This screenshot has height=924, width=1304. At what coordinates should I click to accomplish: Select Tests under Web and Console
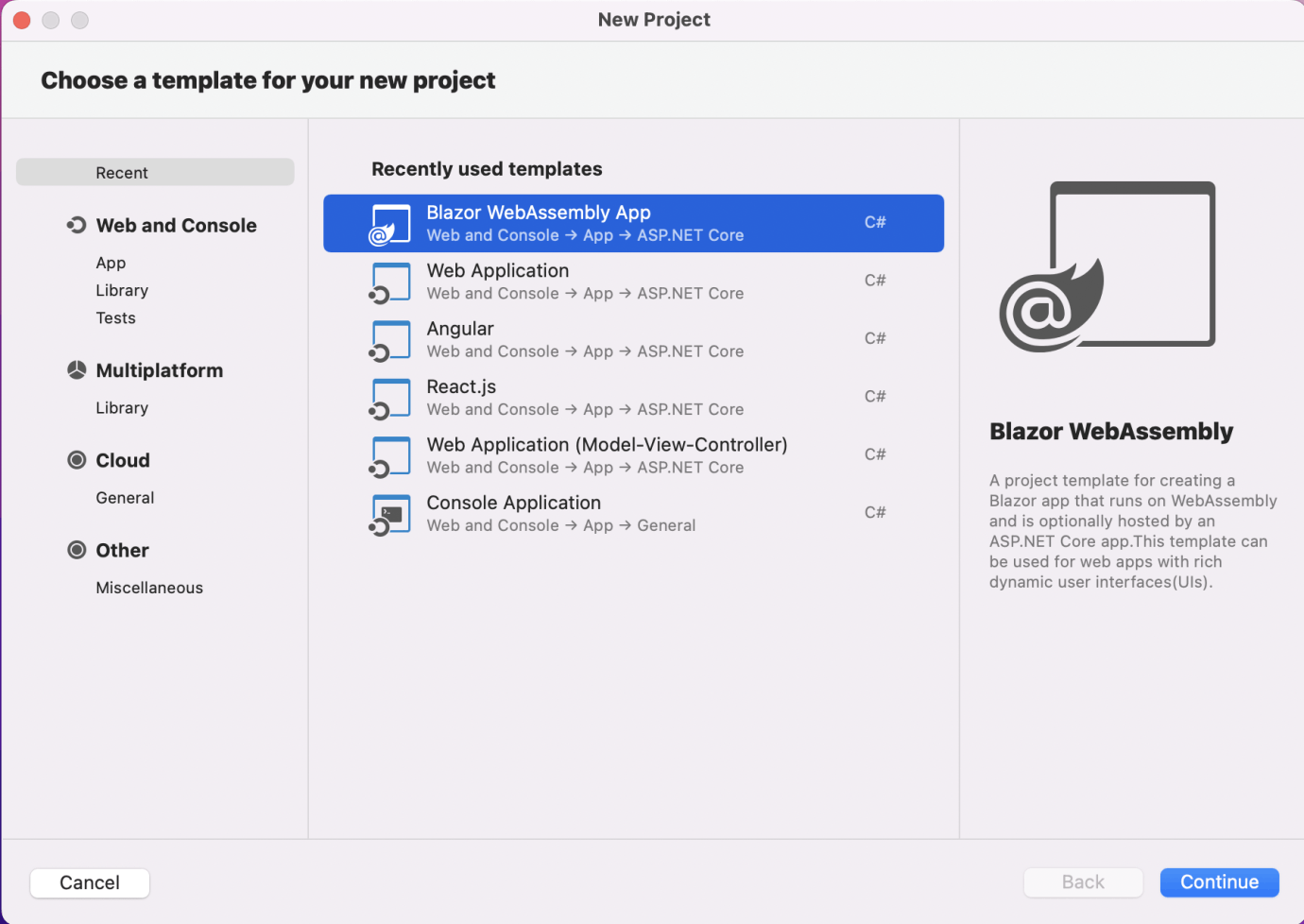point(115,318)
